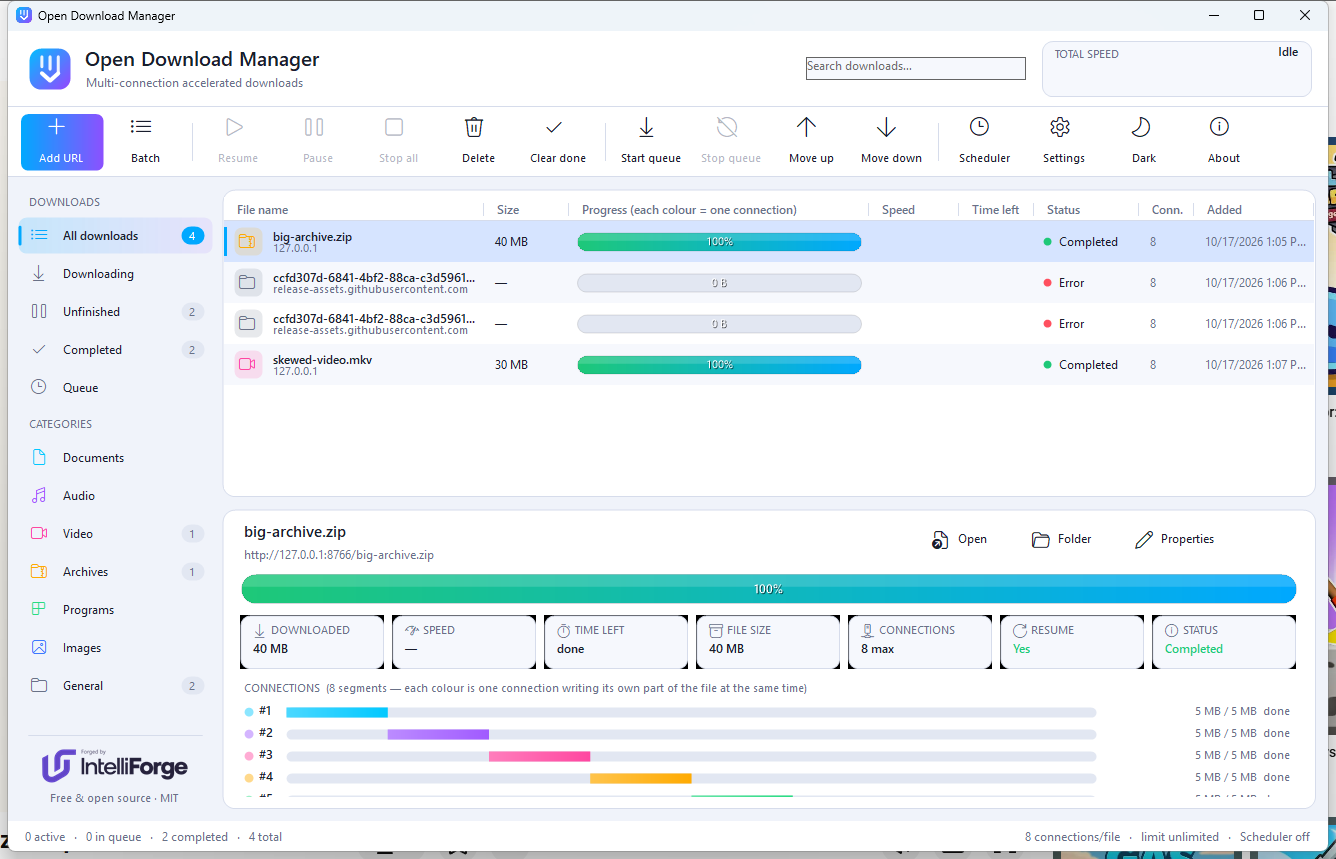The width and height of the screenshot is (1336, 859).
Task: Click the Add URL button
Action: [x=62, y=142]
